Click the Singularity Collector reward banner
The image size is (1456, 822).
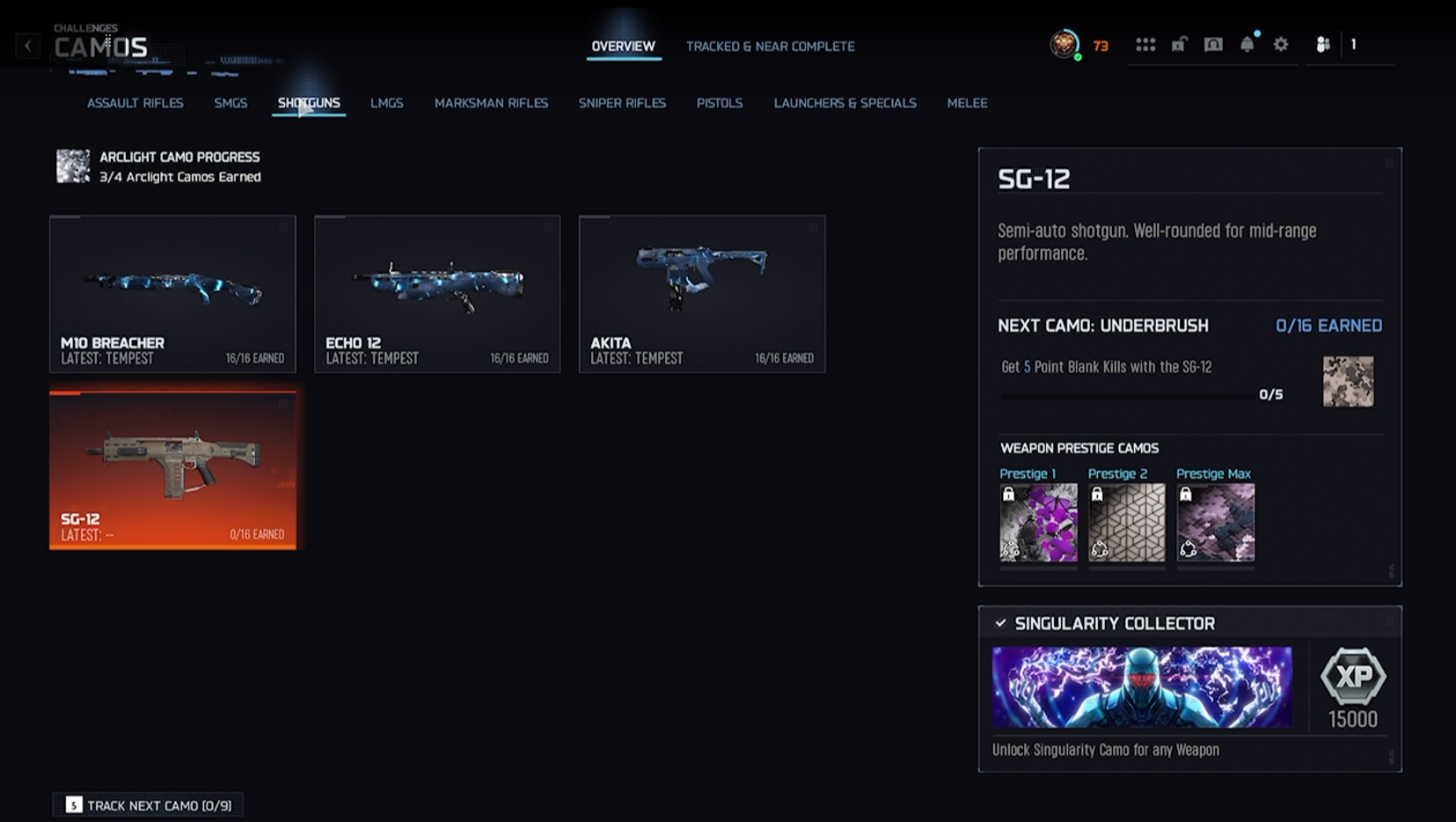click(x=1142, y=687)
